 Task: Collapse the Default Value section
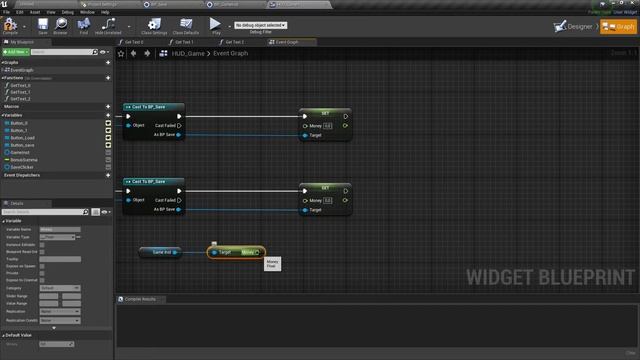click(4, 335)
